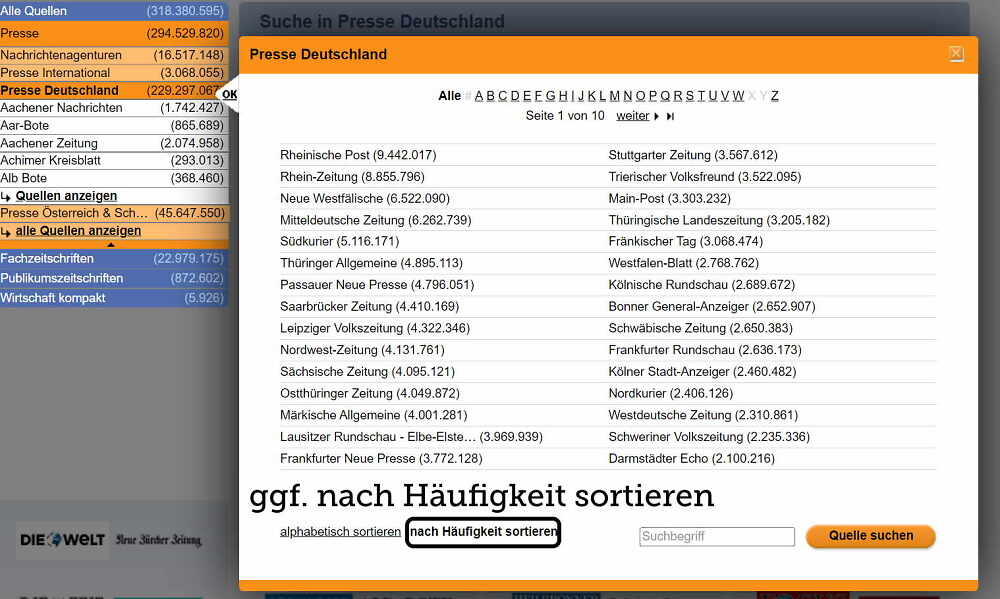Select 'Frankfurter Rundschau' source entry
This screenshot has width=1000, height=599.
click(672, 350)
